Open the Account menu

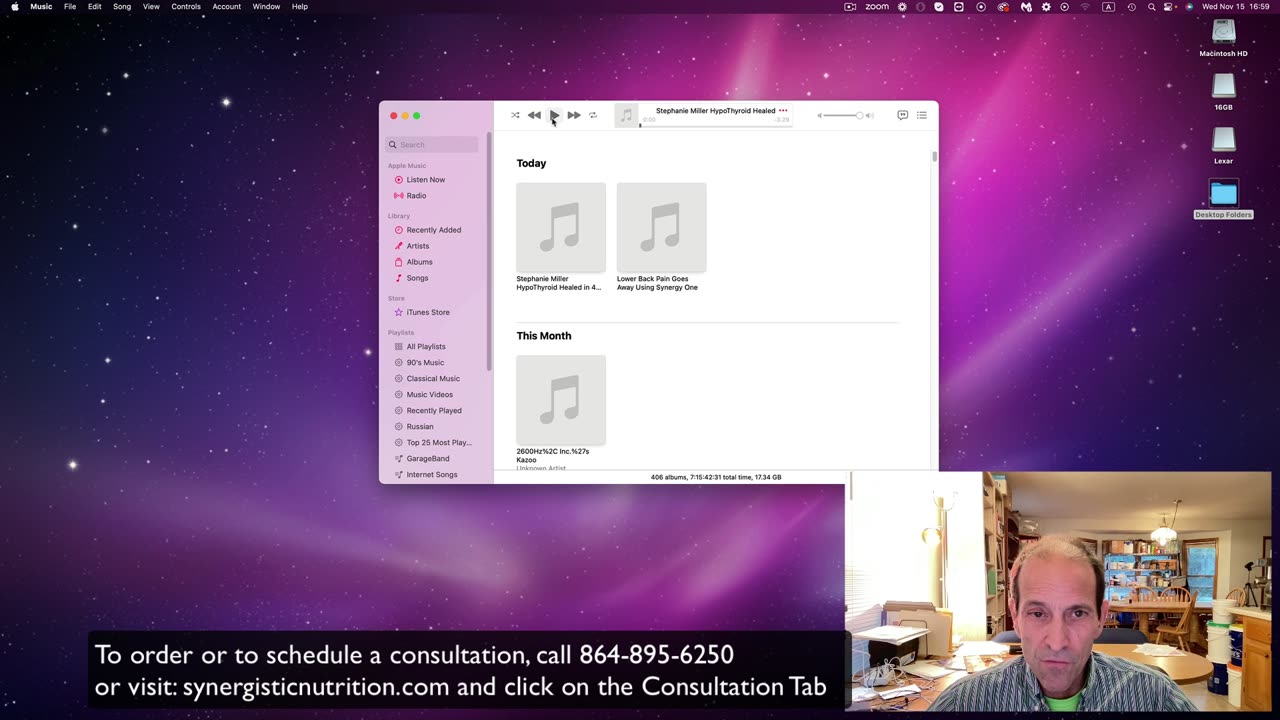pyautogui.click(x=227, y=7)
